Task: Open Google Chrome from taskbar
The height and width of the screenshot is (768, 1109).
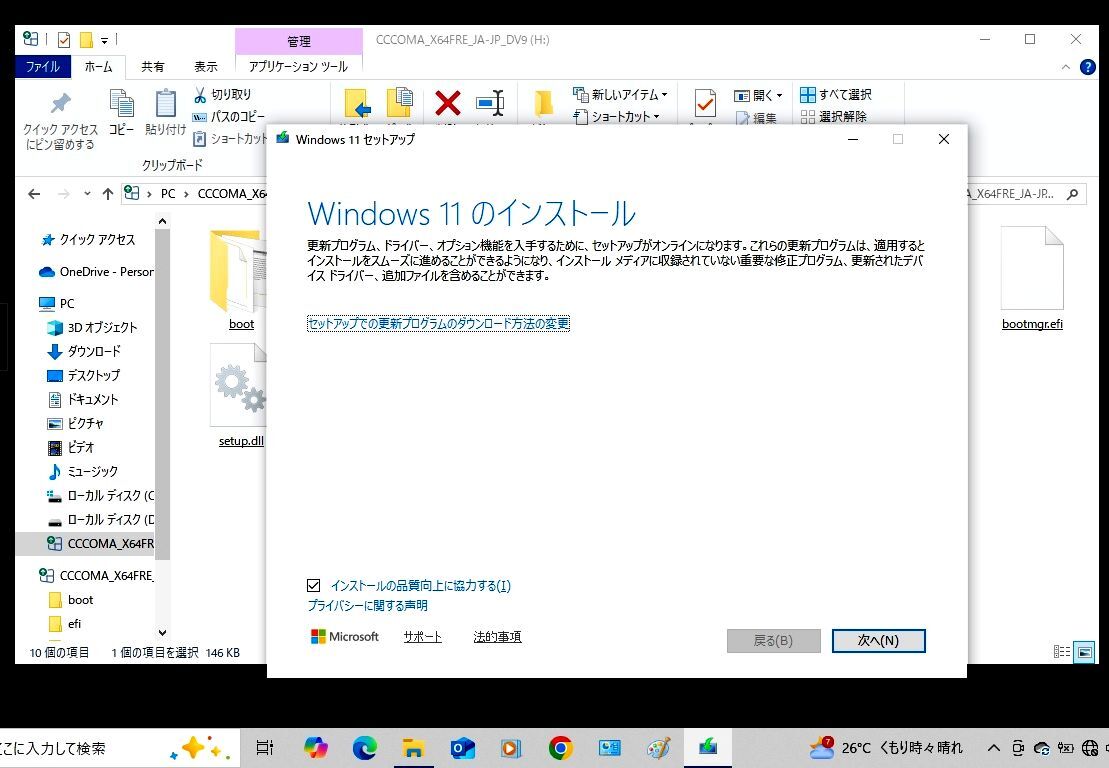Action: point(560,747)
